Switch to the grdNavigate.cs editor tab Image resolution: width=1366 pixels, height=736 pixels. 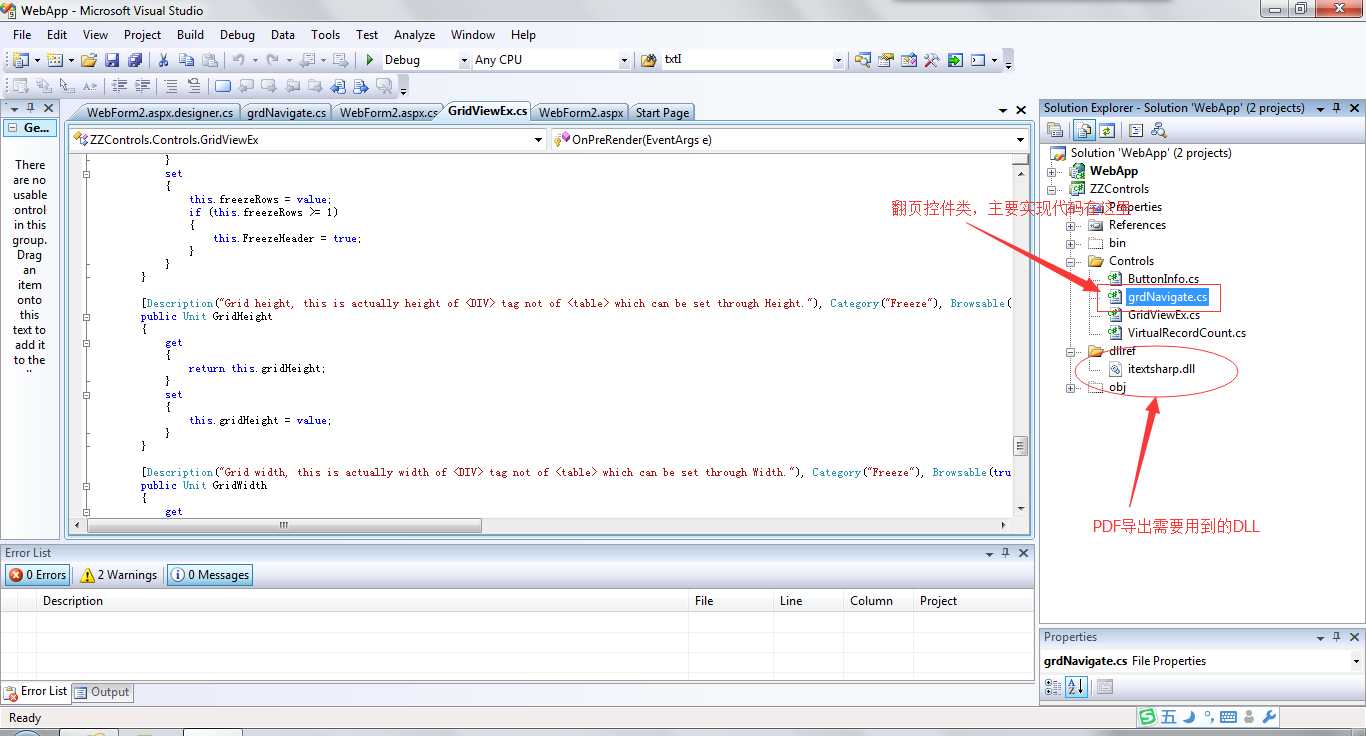[x=286, y=113]
